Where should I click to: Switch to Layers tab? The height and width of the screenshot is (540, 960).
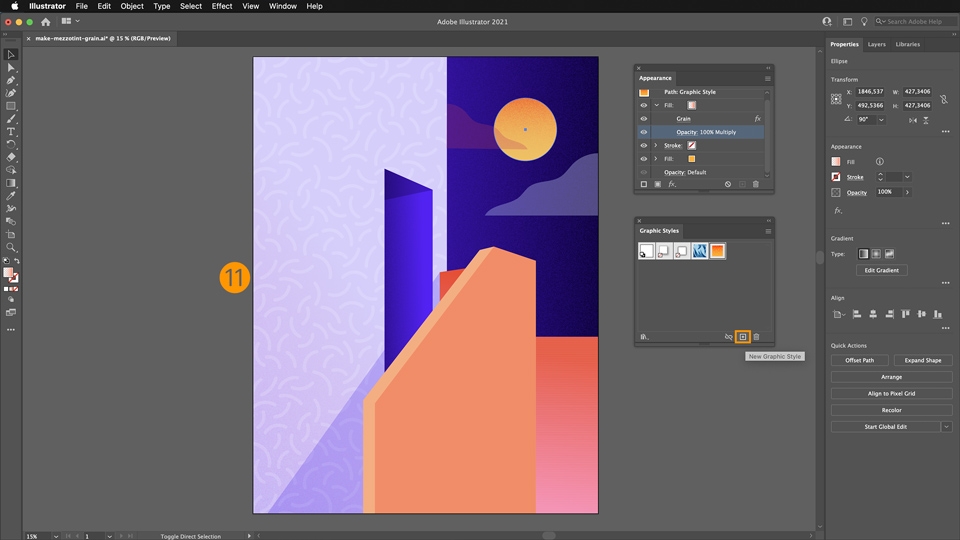[876, 44]
